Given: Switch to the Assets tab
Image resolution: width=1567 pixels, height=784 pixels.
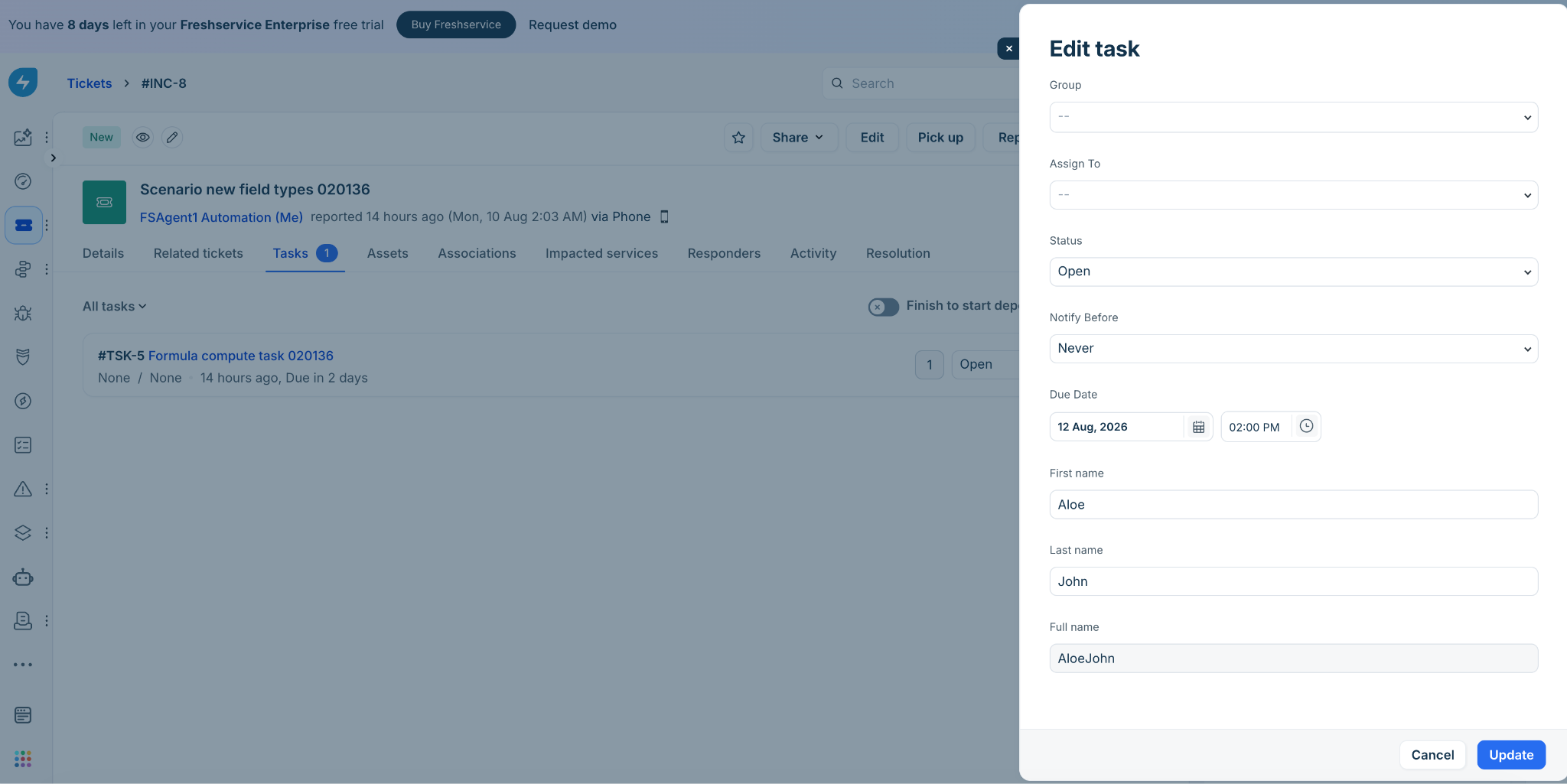Looking at the screenshot, I should (x=387, y=253).
